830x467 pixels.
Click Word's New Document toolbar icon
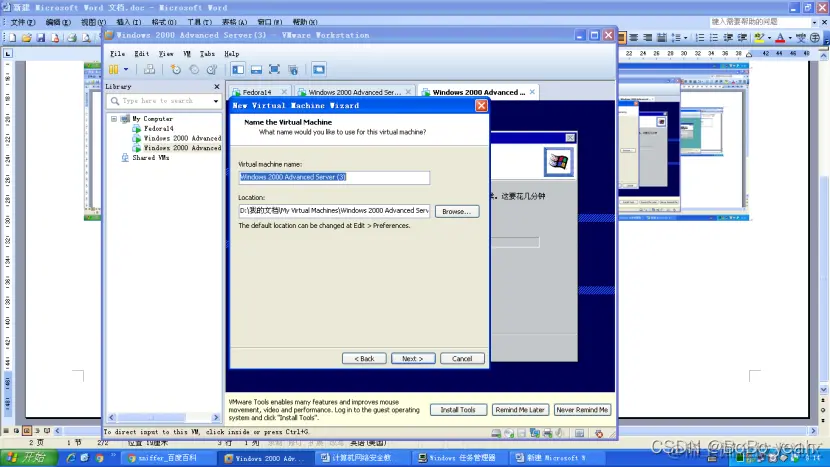pyautogui.click(x=13, y=38)
